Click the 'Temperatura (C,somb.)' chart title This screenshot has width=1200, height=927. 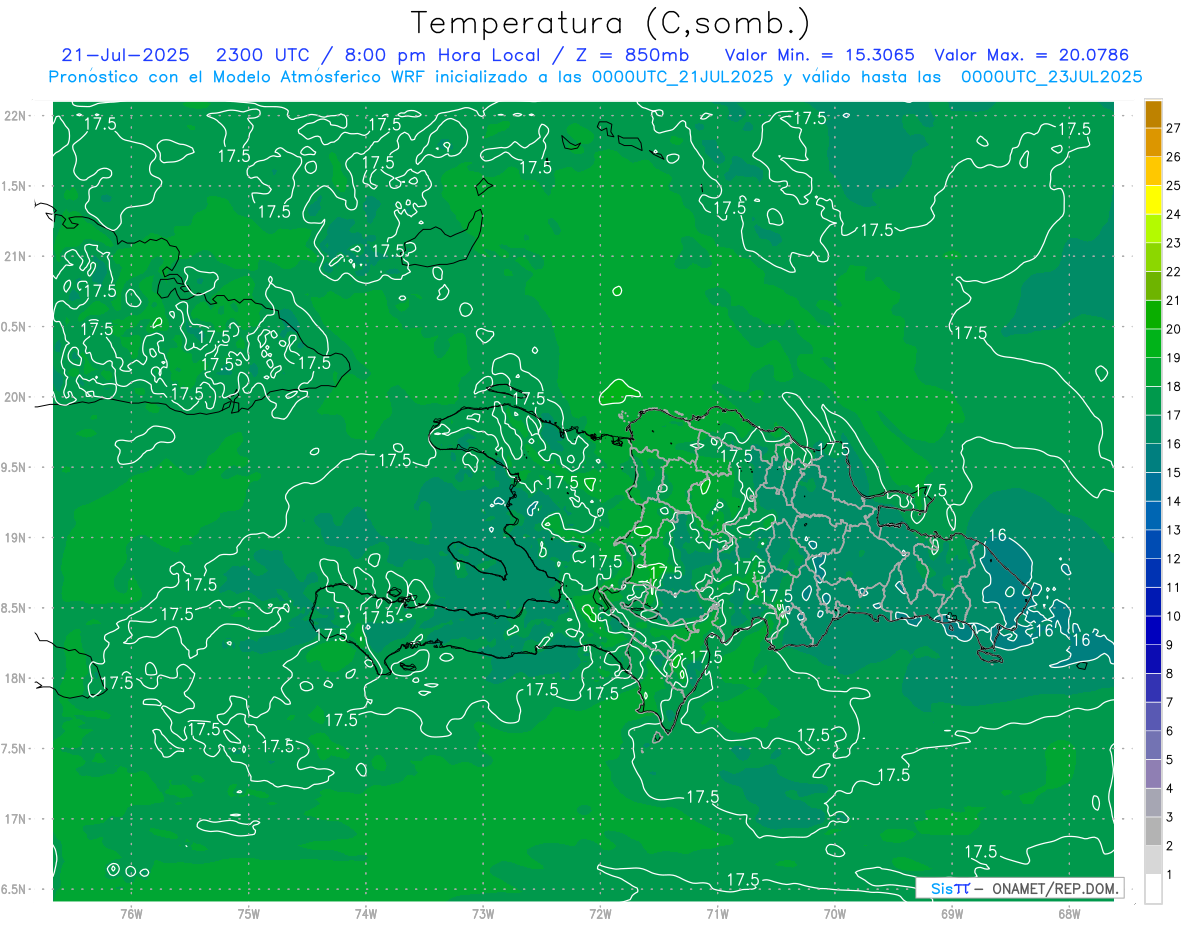point(611,23)
